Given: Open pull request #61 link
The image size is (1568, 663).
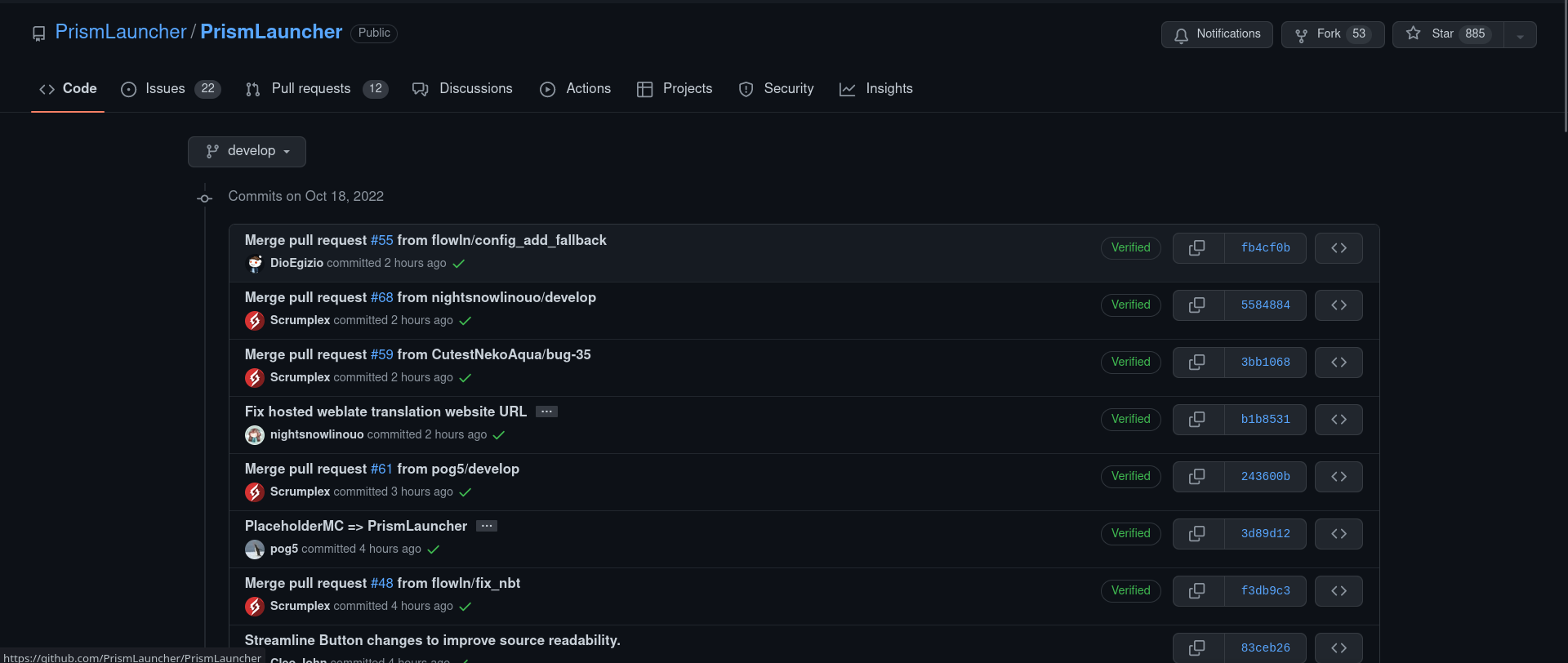Looking at the screenshot, I should pyautogui.click(x=382, y=469).
